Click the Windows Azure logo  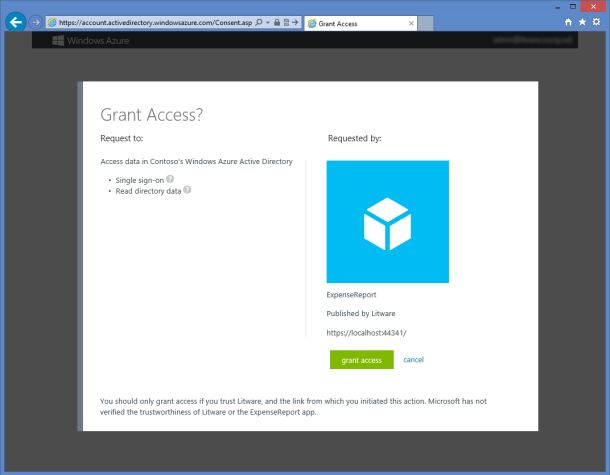(91, 40)
